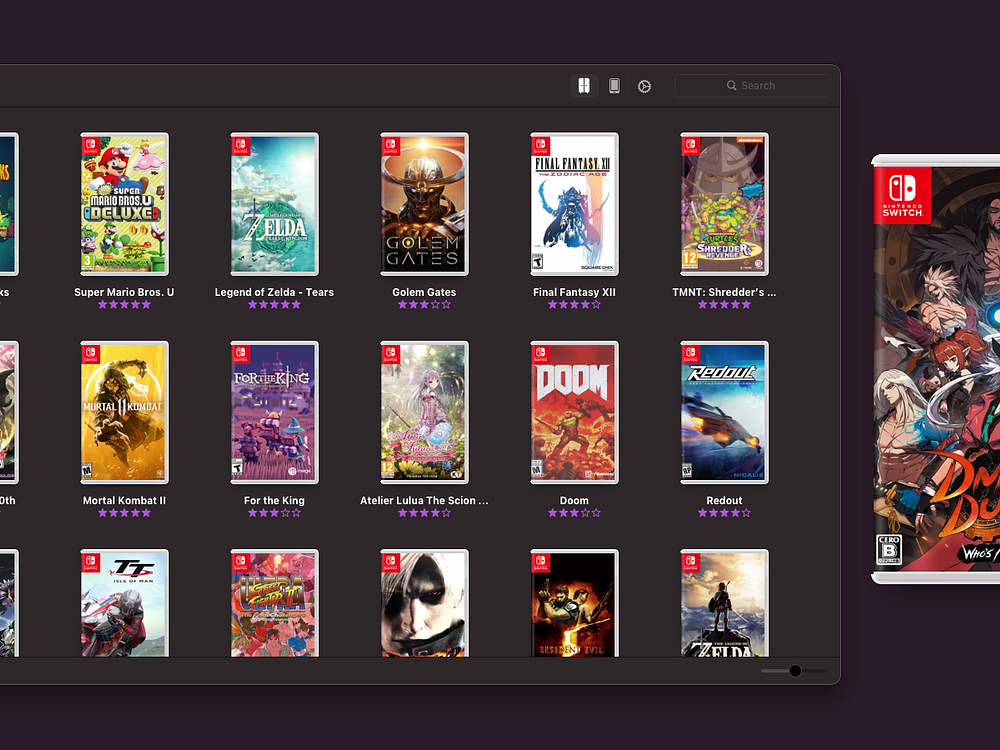Open TMNT Shredder's Revenge cover

pos(724,204)
